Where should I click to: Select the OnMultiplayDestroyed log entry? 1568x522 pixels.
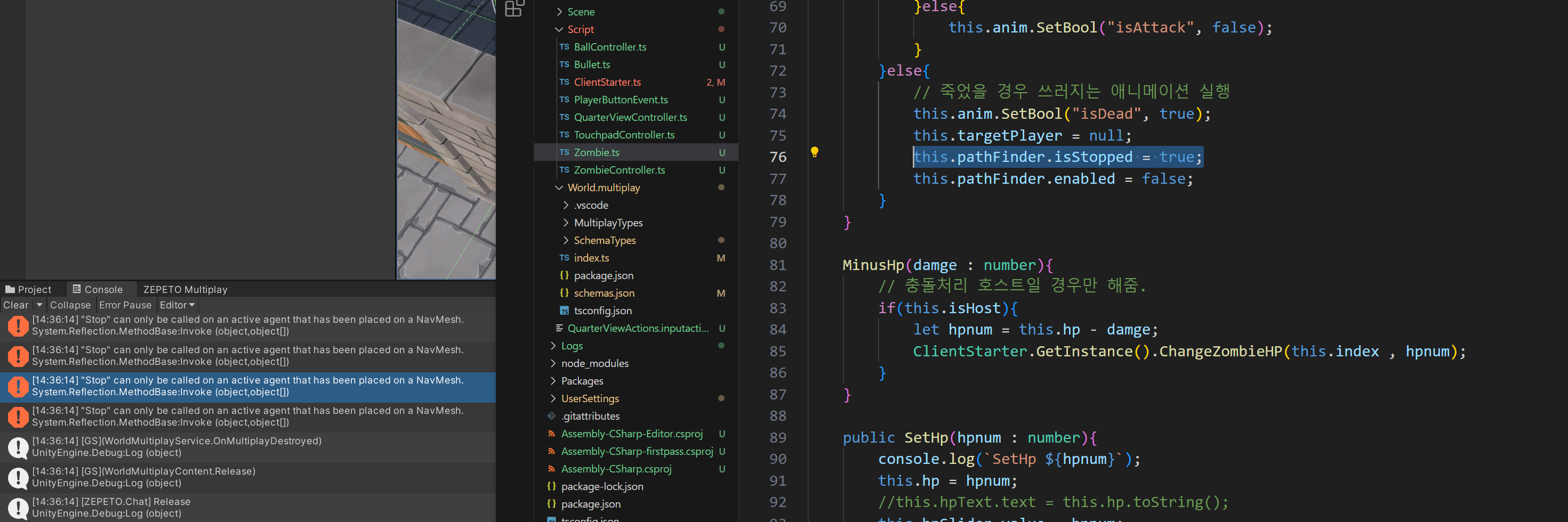point(248,447)
